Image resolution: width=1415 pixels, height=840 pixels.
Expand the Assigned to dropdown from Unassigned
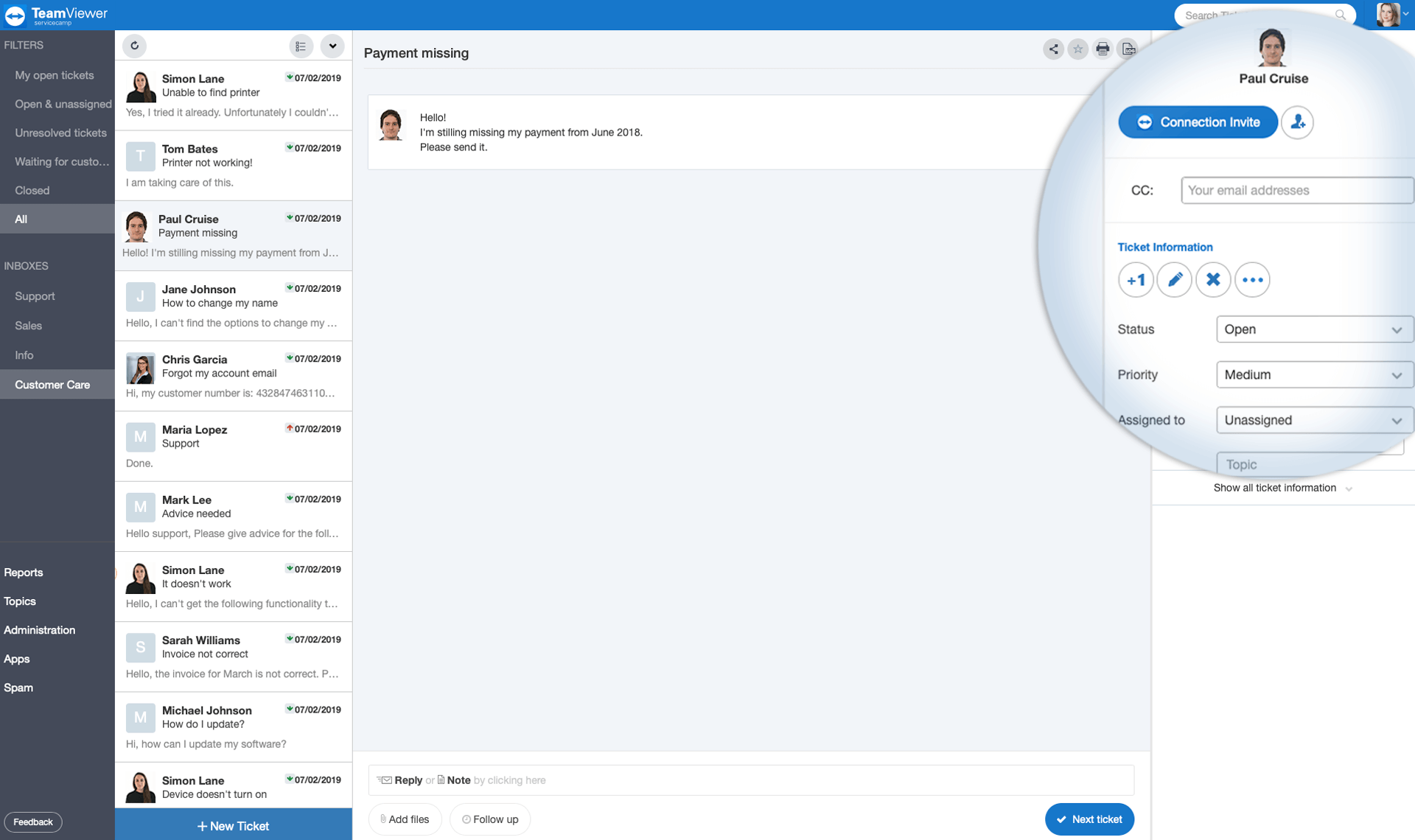1396,420
